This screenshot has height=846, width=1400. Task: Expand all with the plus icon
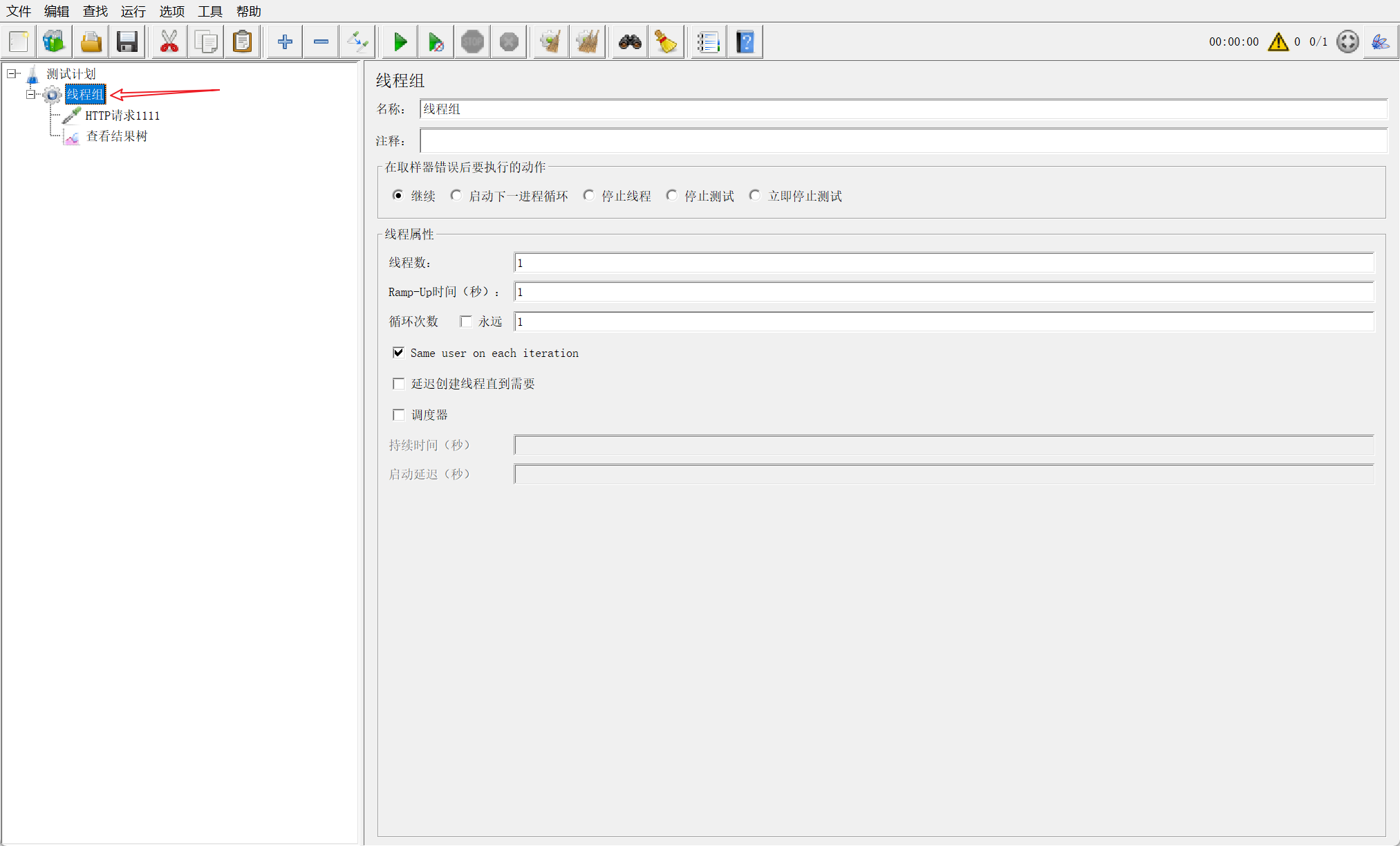(285, 42)
